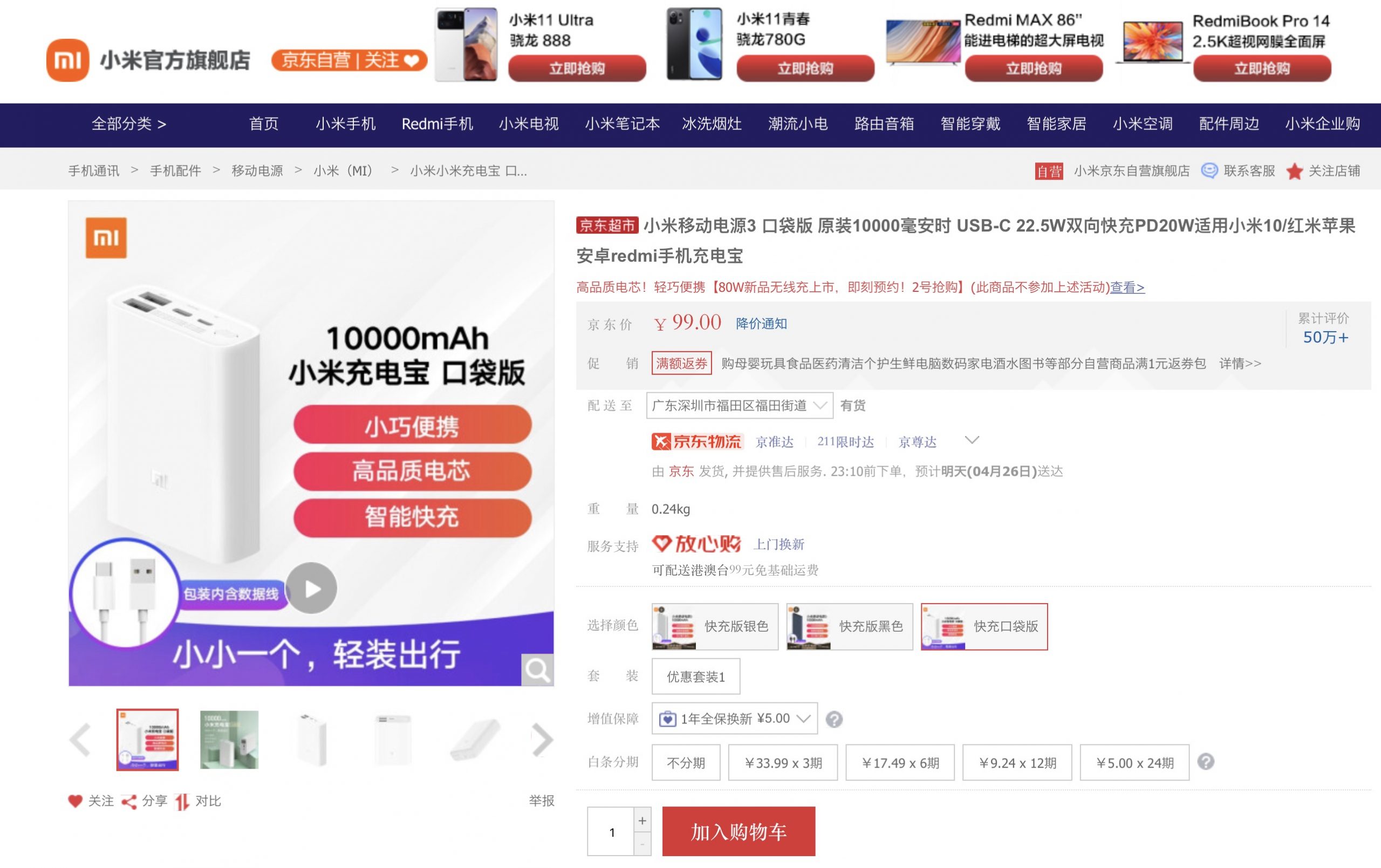Expand the 京东物流 delivery options chevron
Viewport: 1381px width, 868px height.
pyautogui.click(x=972, y=441)
